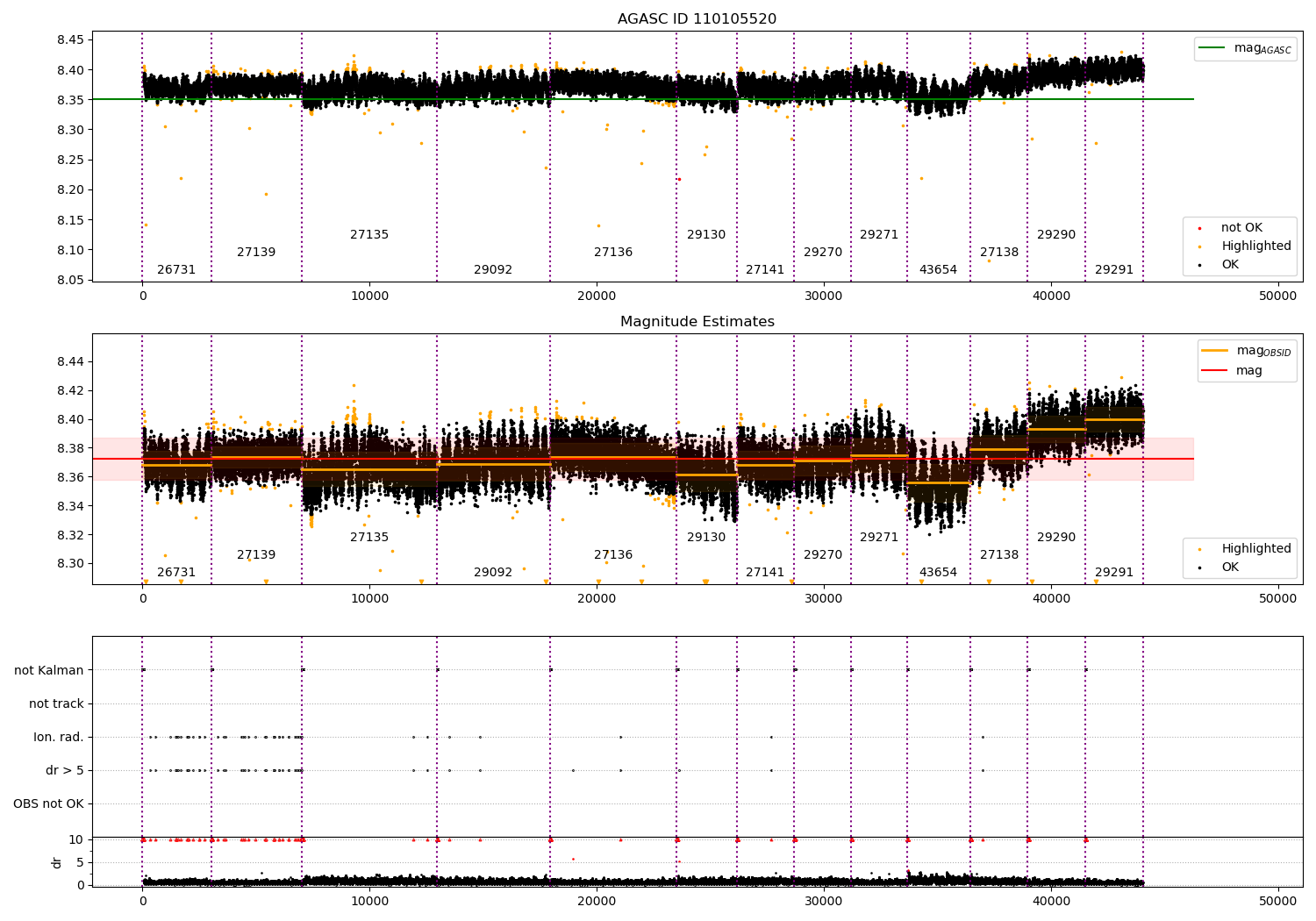Image resolution: width=1316 pixels, height=921 pixels.
Task: Click 'Highlighted' legend entry in top plot
Action: pyautogui.click(x=1245, y=246)
